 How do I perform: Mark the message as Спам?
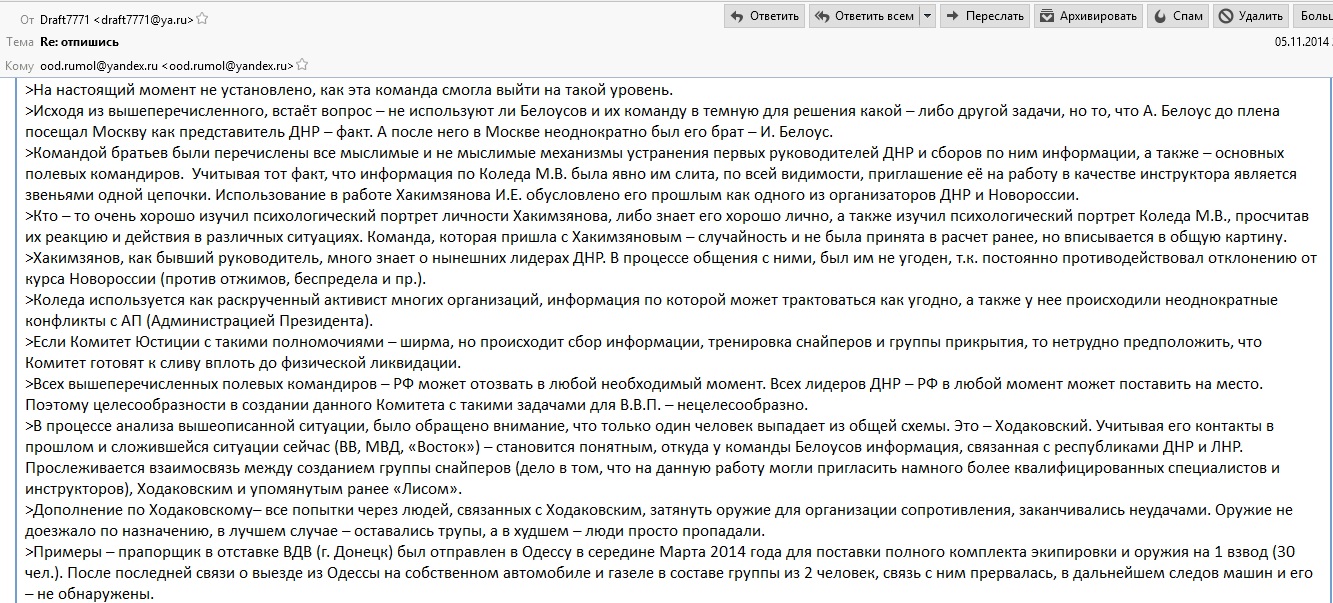[x=1178, y=16]
